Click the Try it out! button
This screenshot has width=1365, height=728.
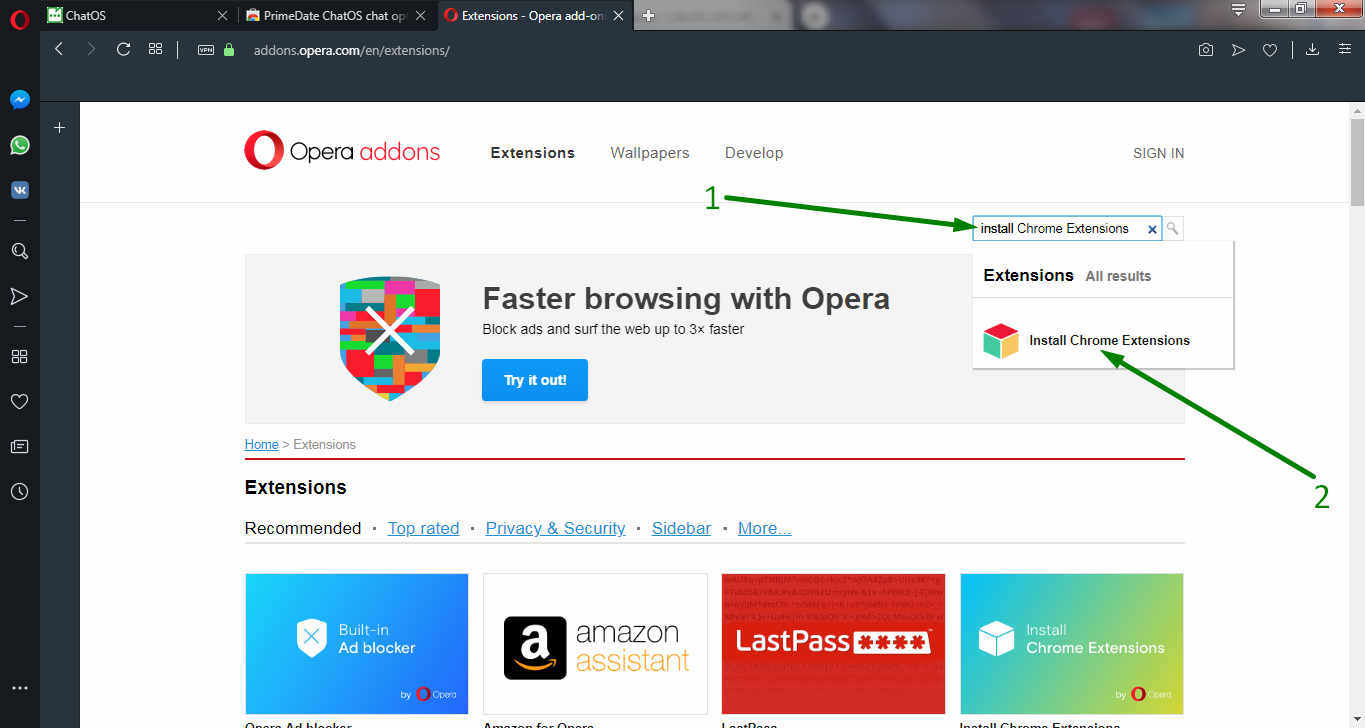click(x=535, y=380)
